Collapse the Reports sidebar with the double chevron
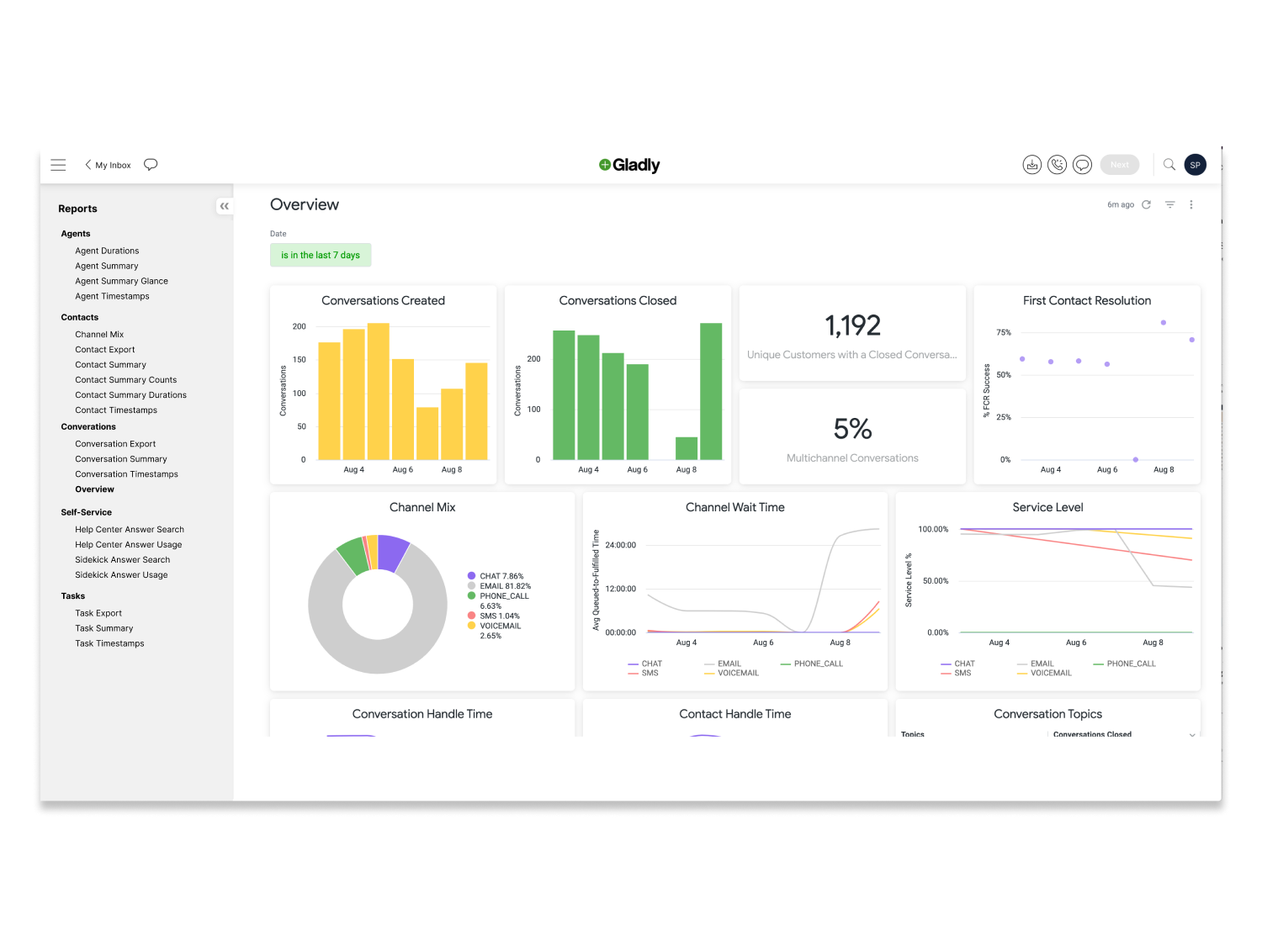Viewport: 1262px width, 952px height. [x=224, y=205]
